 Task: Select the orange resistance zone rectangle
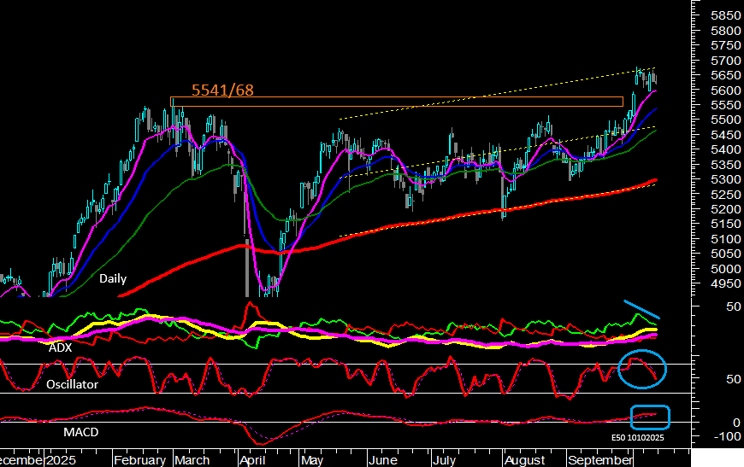[x=396, y=101]
